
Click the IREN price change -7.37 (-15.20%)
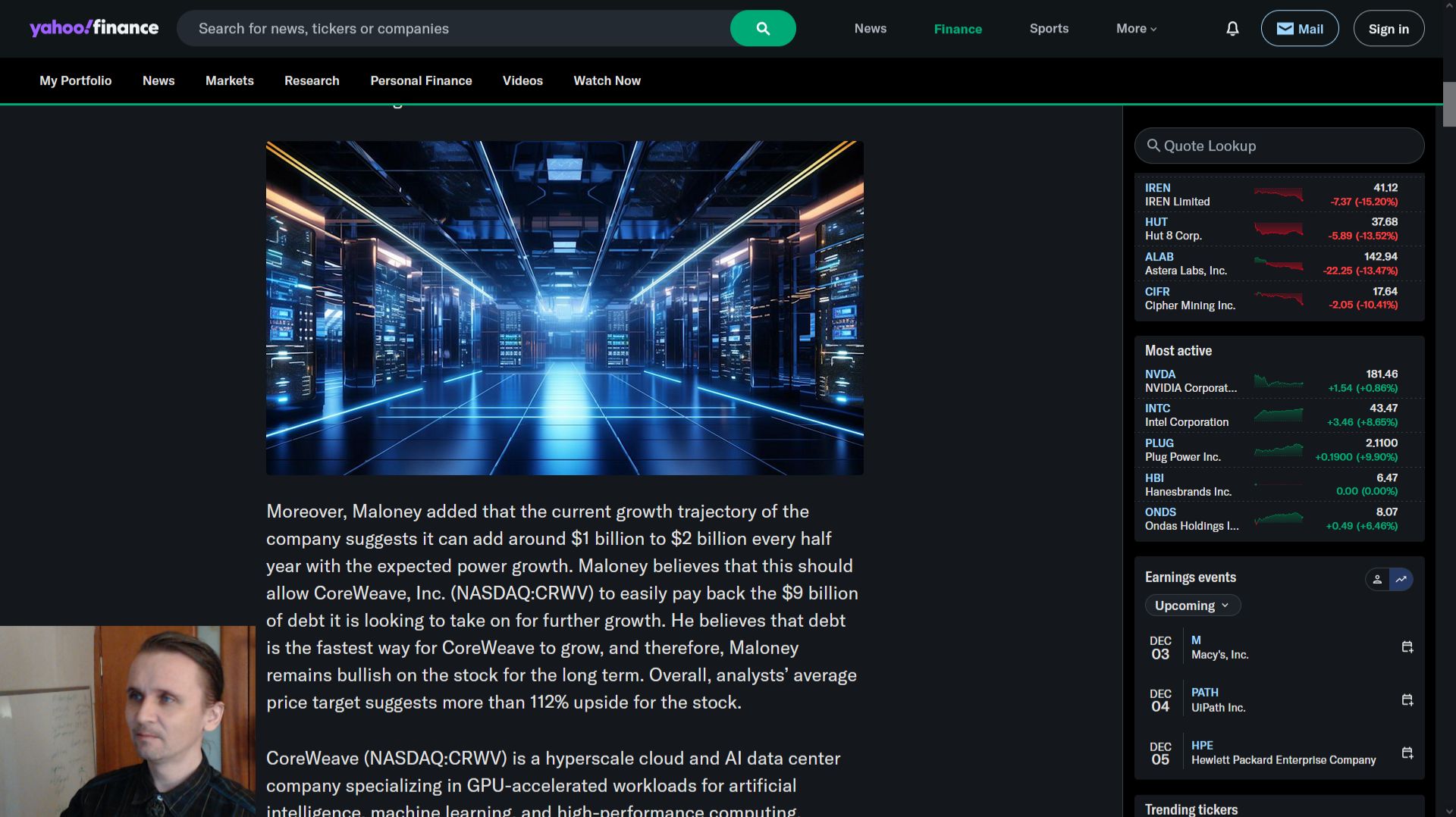[1363, 202]
